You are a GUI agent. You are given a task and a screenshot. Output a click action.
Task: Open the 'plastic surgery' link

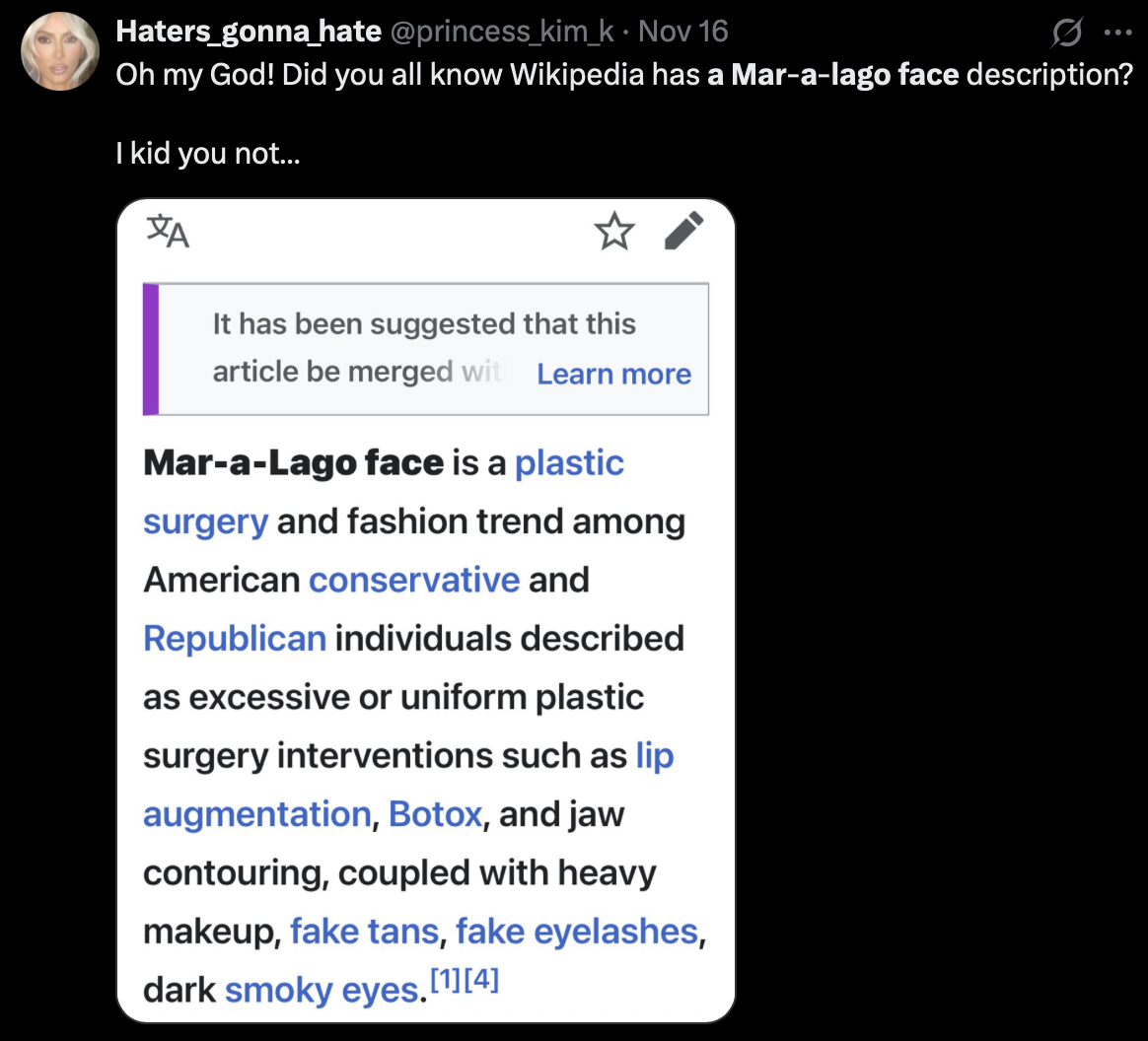click(x=569, y=462)
